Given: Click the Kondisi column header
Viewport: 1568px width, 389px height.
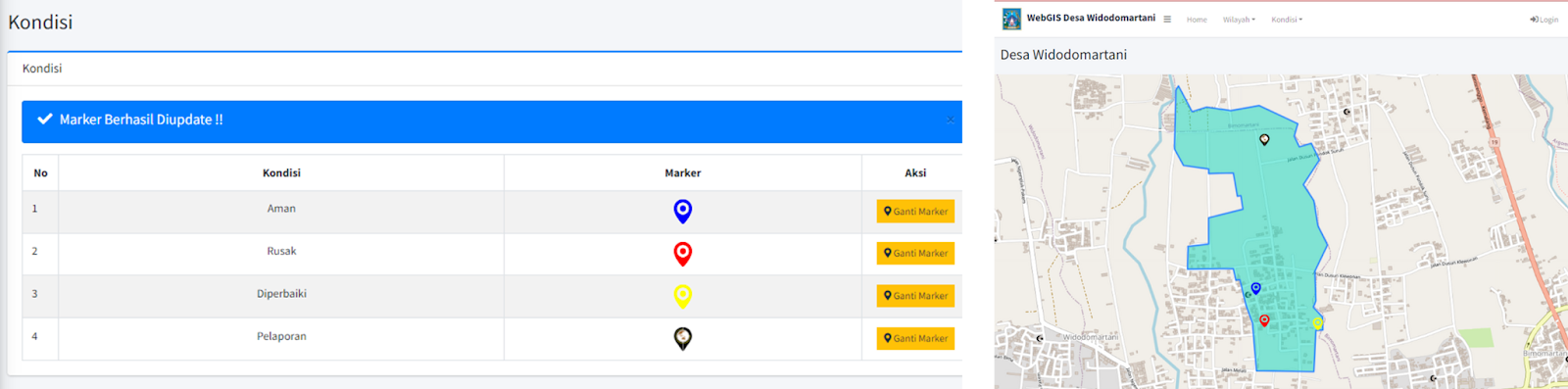Looking at the screenshot, I should (x=281, y=172).
